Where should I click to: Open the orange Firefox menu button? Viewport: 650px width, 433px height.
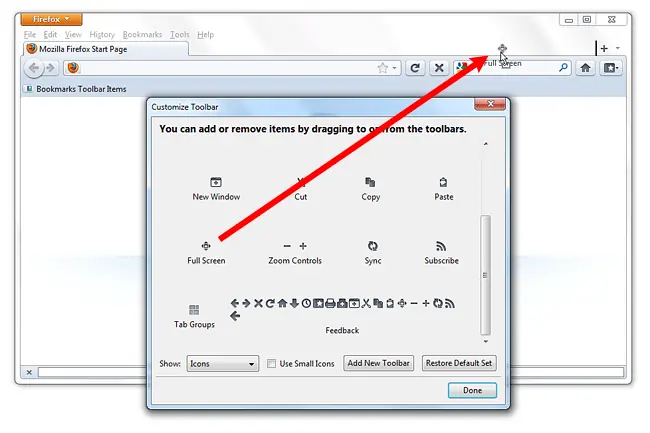pyautogui.click(x=51, y=19)
